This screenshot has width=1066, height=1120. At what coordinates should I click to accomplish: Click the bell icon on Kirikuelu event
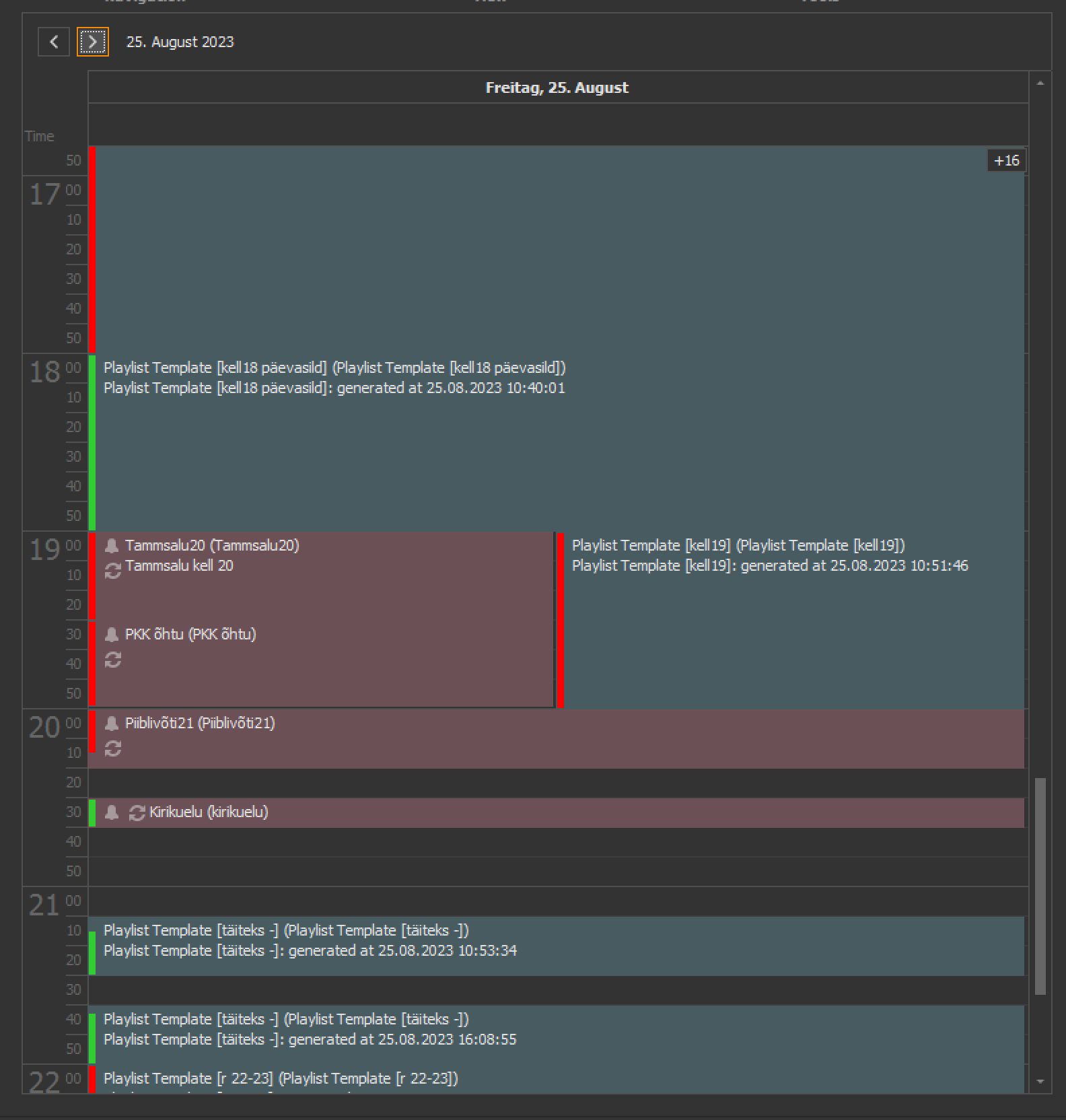pos(112,813)
